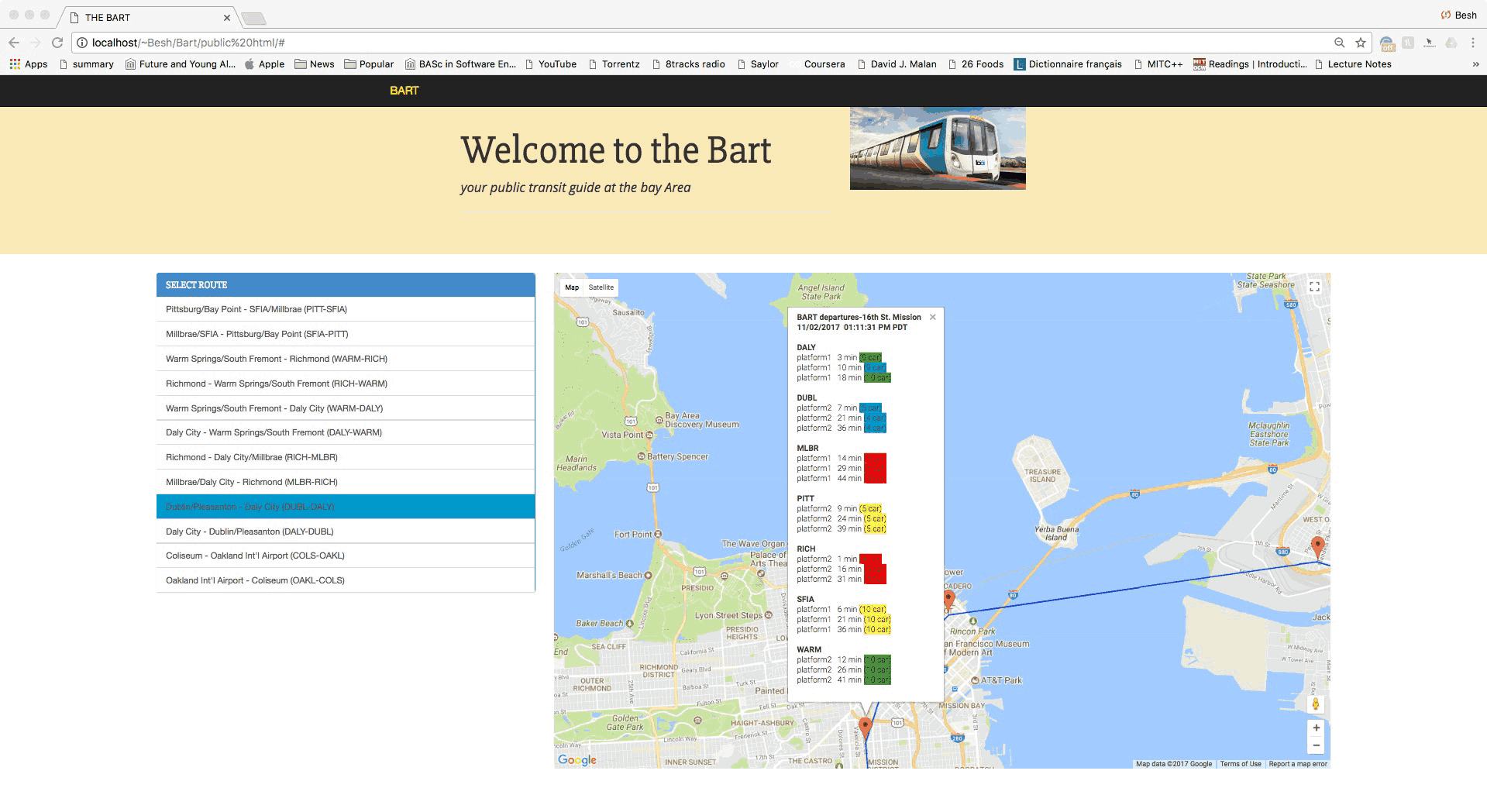This screenshot has width=1487, height=812.
Task: Click the browser back arrow
Action: click(14, 43)
